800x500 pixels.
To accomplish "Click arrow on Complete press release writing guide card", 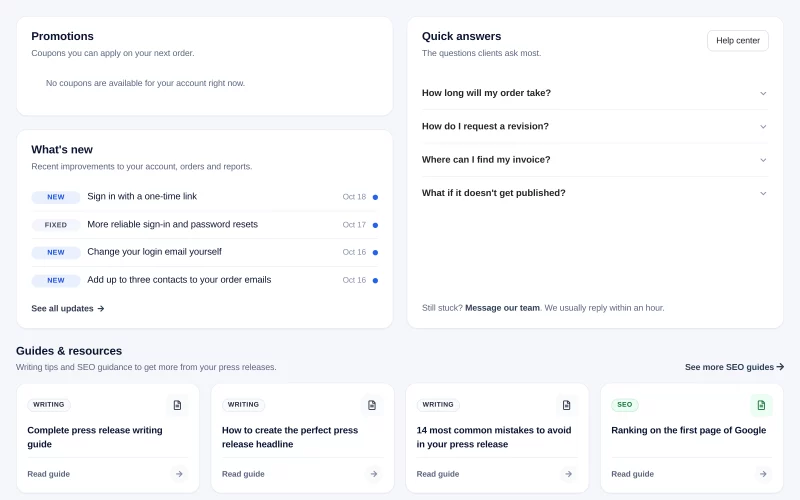I will click(179, 474).
